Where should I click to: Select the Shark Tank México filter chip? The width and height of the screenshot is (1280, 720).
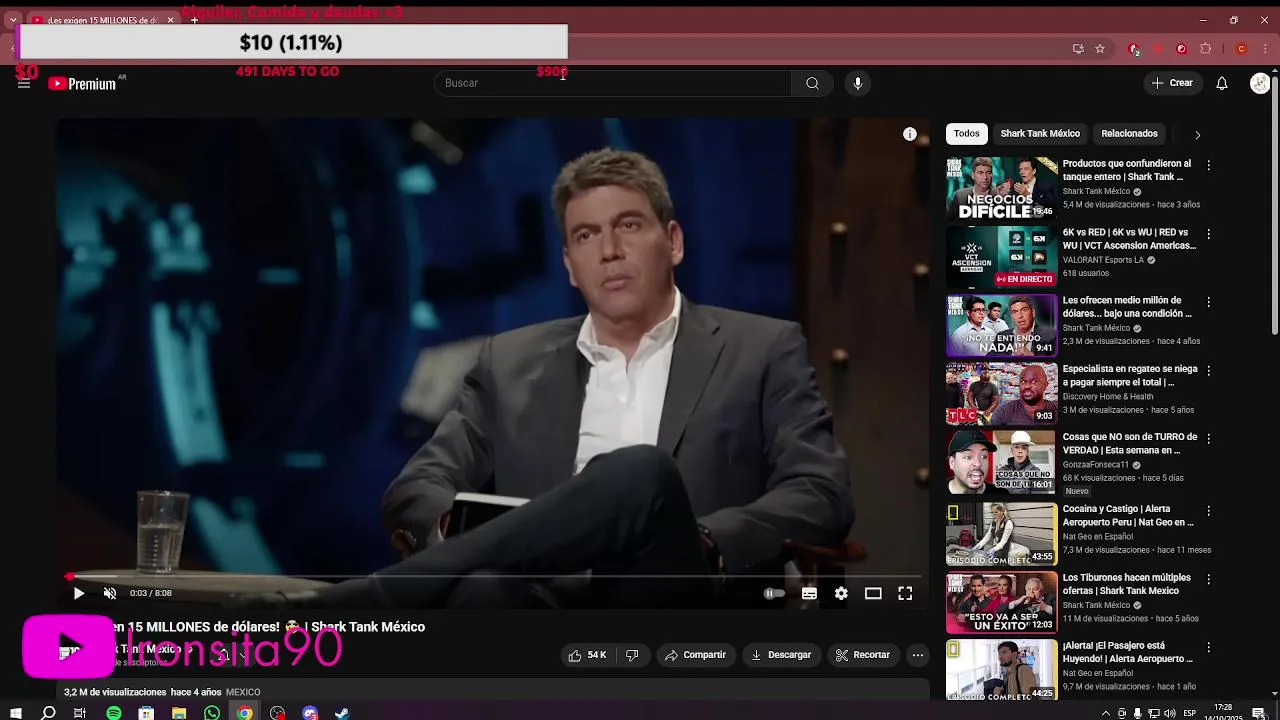point(1040,133)
